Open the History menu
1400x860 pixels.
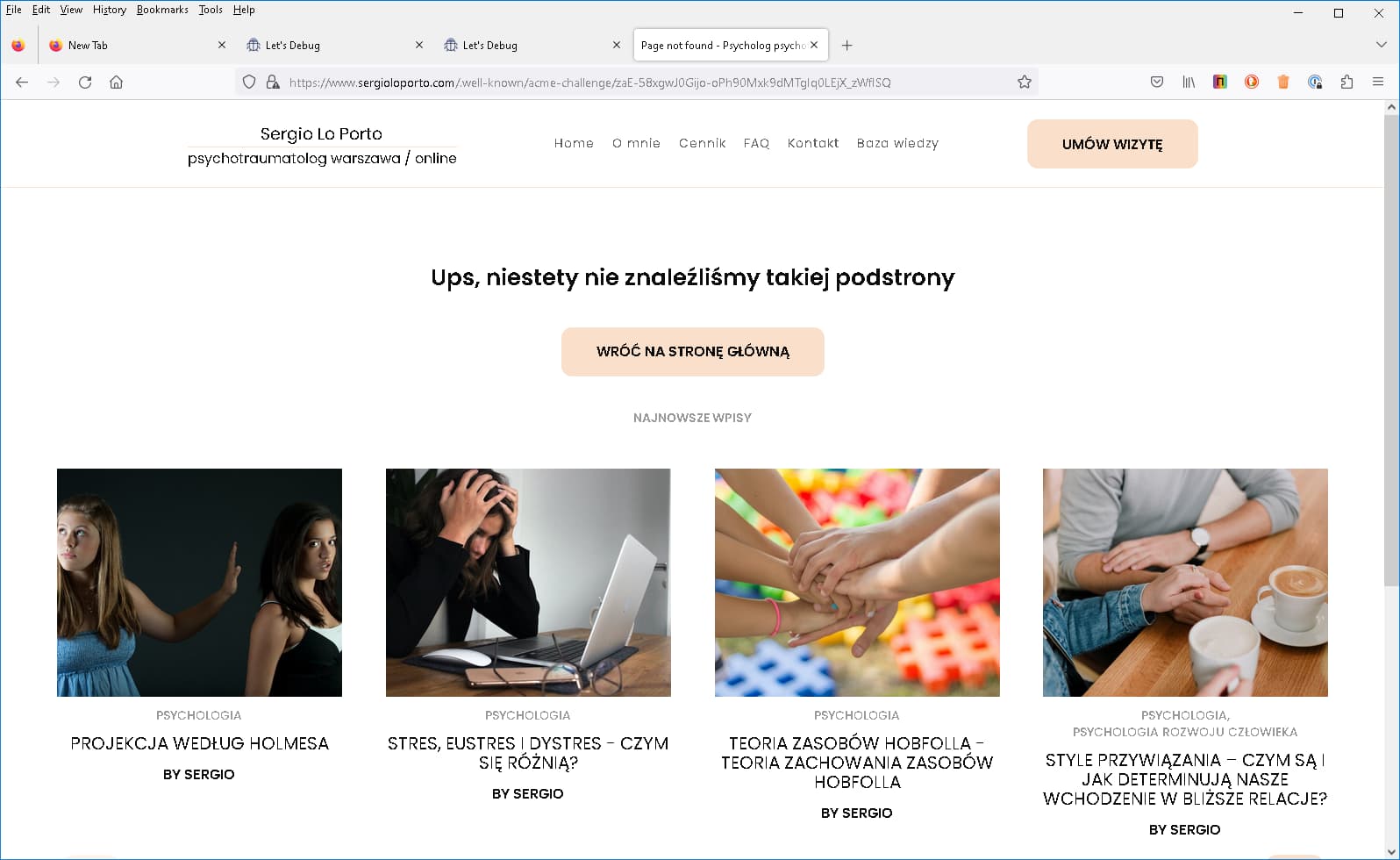(x=110, y=10)
